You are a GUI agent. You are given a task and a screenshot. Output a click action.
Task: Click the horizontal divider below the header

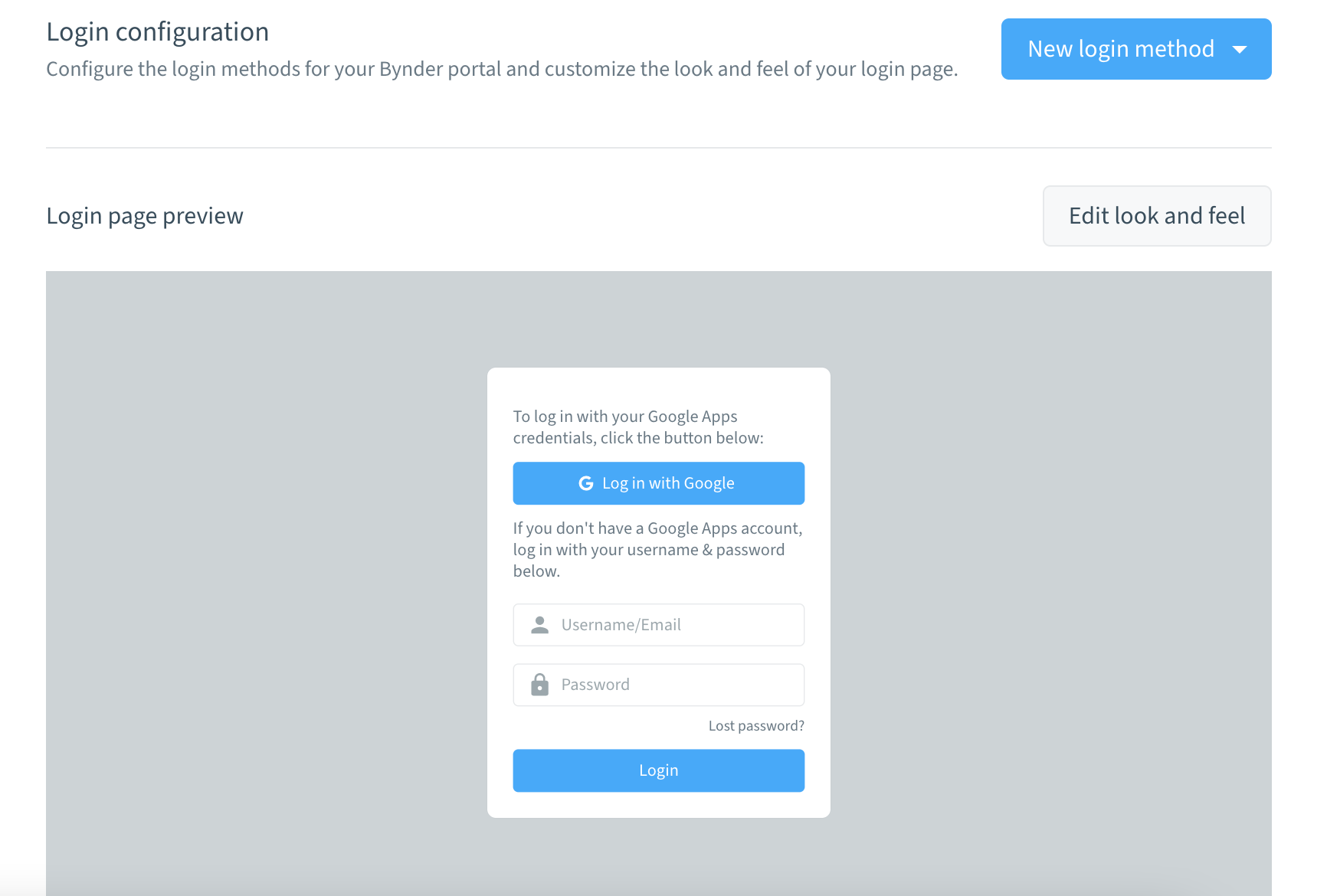pyautogui.click(x=658, y=148)
